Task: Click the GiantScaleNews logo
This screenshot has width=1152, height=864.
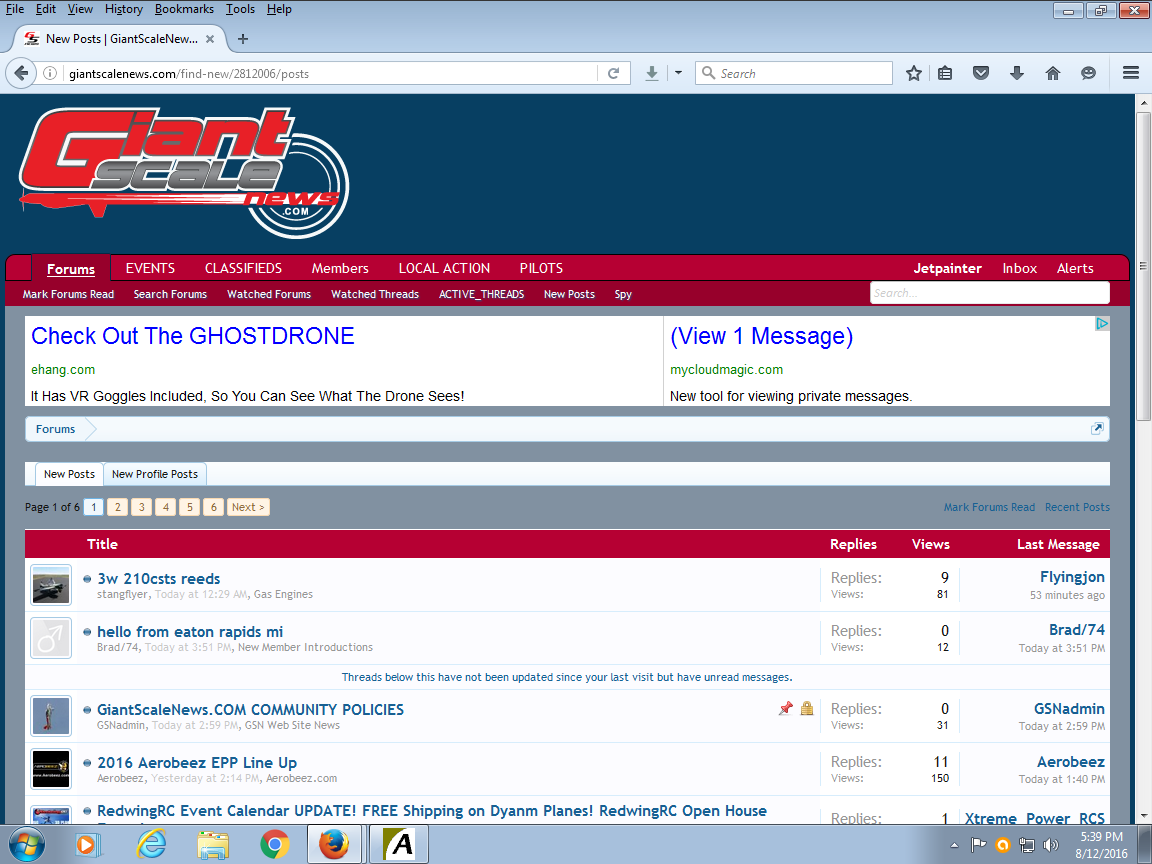Action: 184,173
